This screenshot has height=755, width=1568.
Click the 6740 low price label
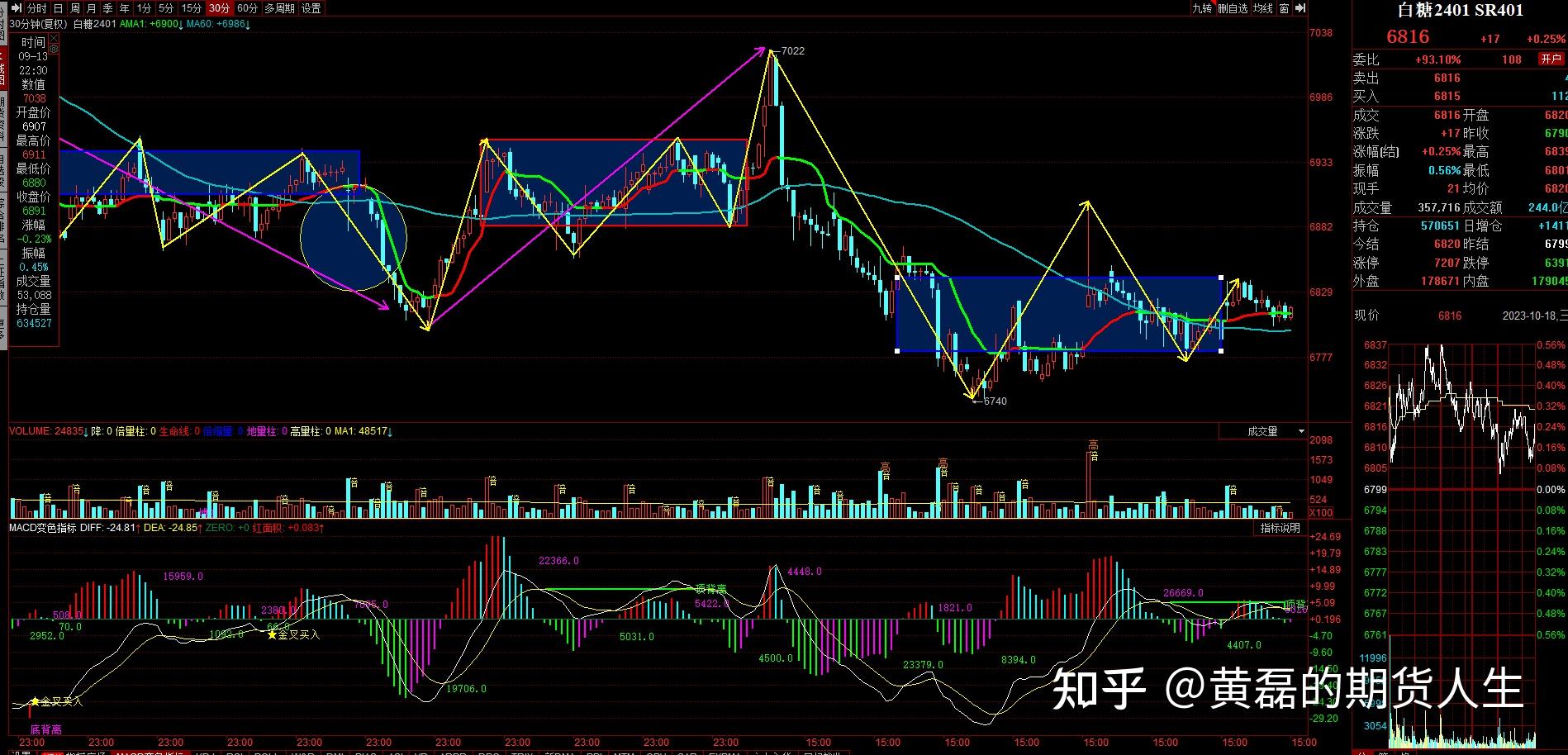[994, 401]
